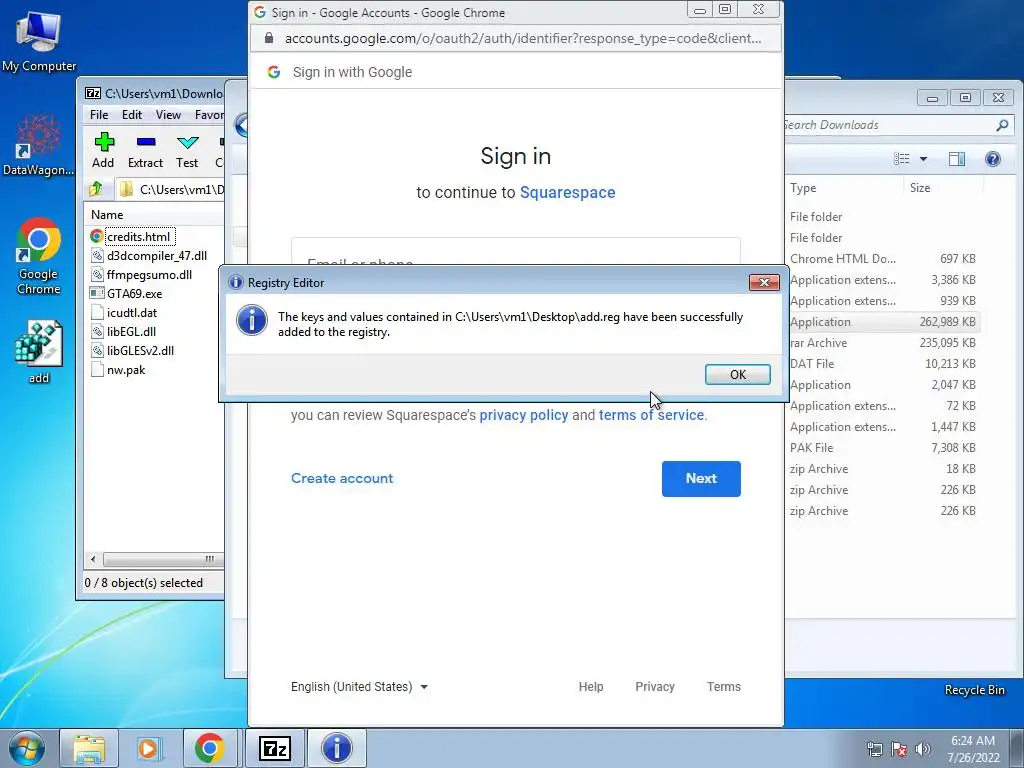The image size is (1024, 768).
Task: Click the Next button on sign-in page
Action: (x=701, y=479)
